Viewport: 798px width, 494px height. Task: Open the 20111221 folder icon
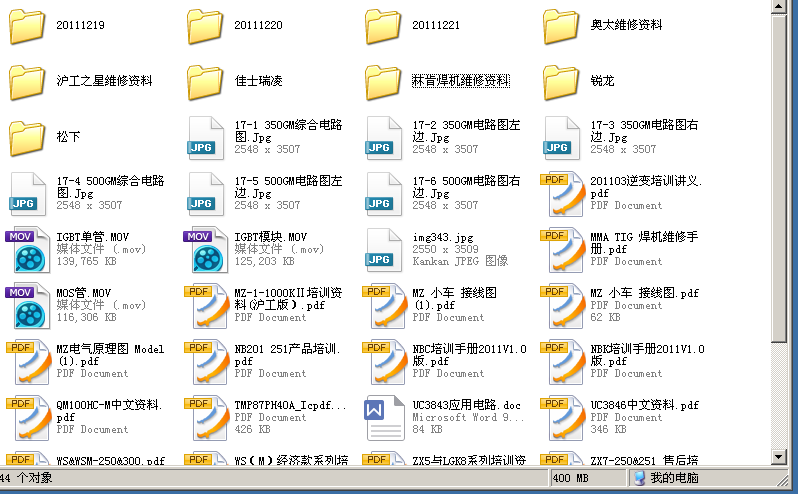(384, 26)
